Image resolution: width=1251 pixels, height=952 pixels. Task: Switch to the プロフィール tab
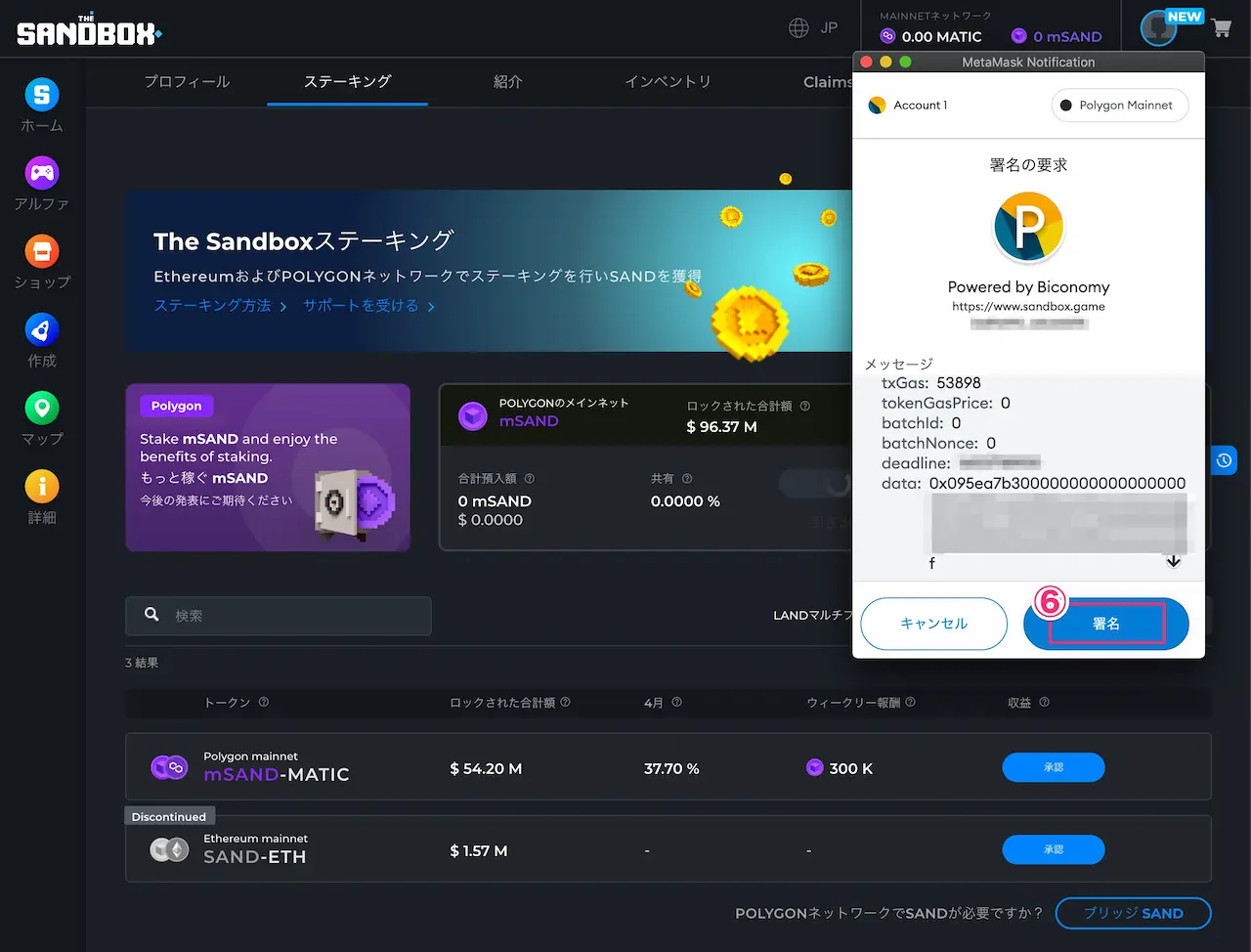(187, 82)
